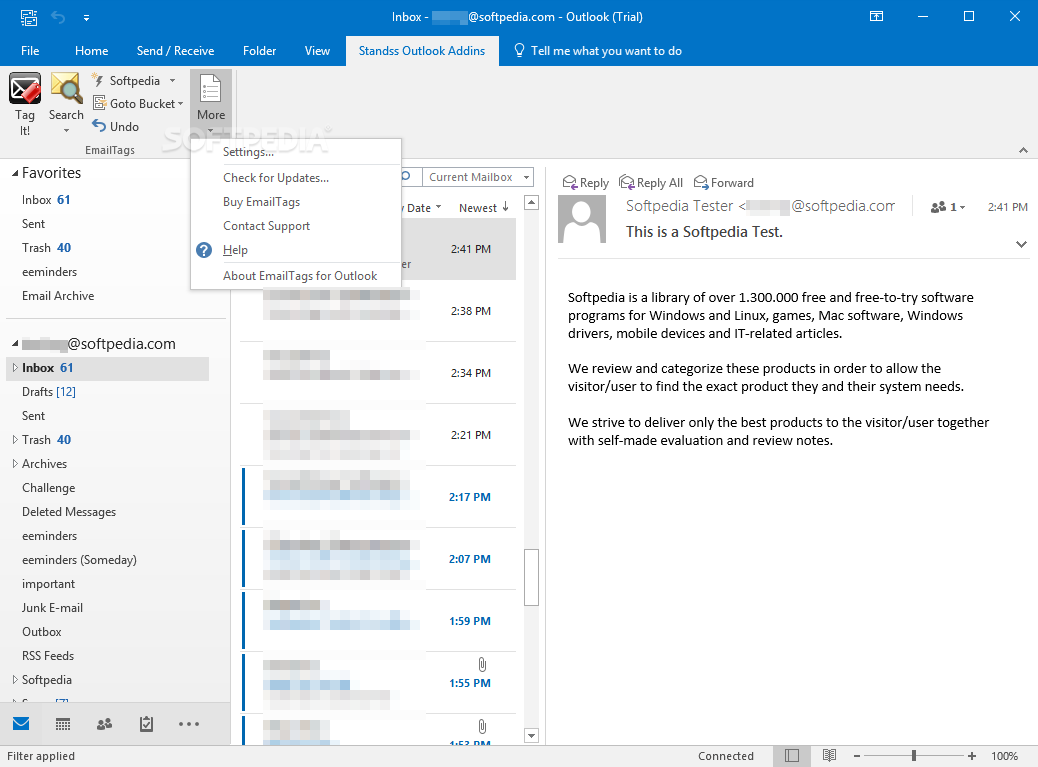Screen dimensions: 1038x767
Task: Select Check for Updates... menu item
Action: (x=296, y=177)
